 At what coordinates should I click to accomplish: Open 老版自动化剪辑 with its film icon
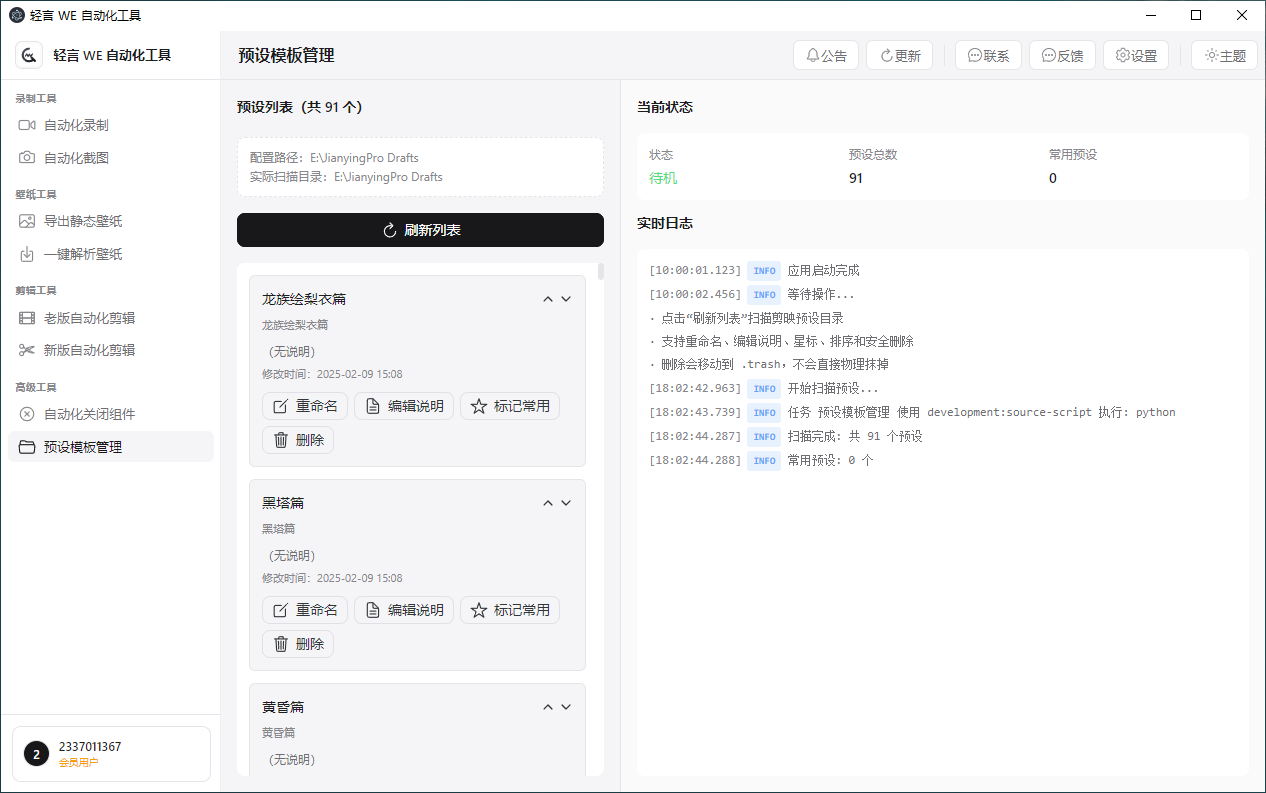point(27,317)
